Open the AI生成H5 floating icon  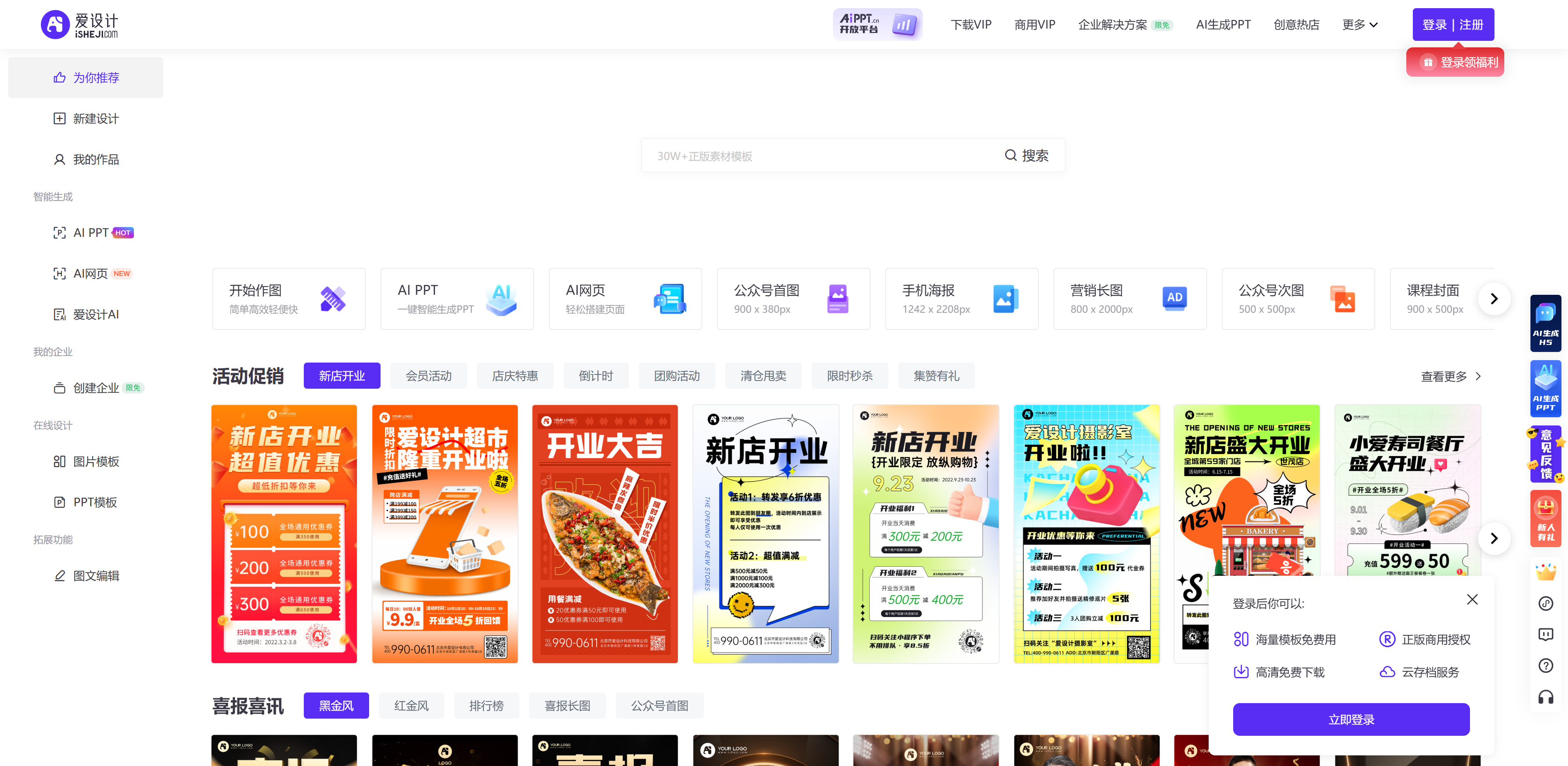click(1546, 323)
